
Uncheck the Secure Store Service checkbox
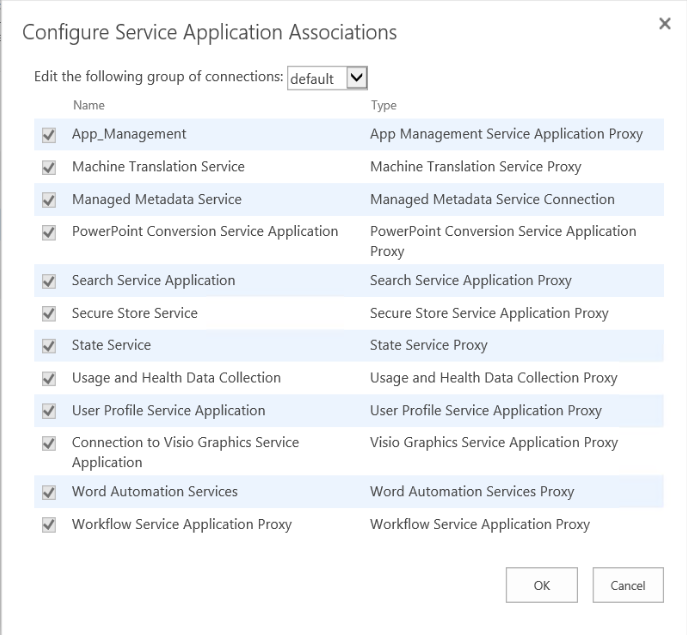[x=49, y=314]
